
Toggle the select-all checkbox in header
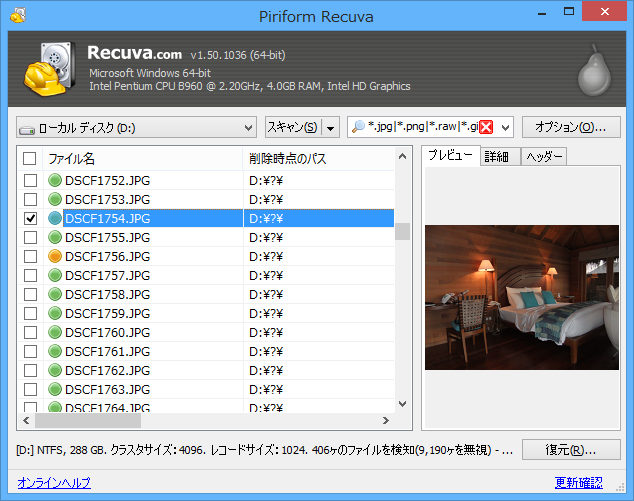30,158
